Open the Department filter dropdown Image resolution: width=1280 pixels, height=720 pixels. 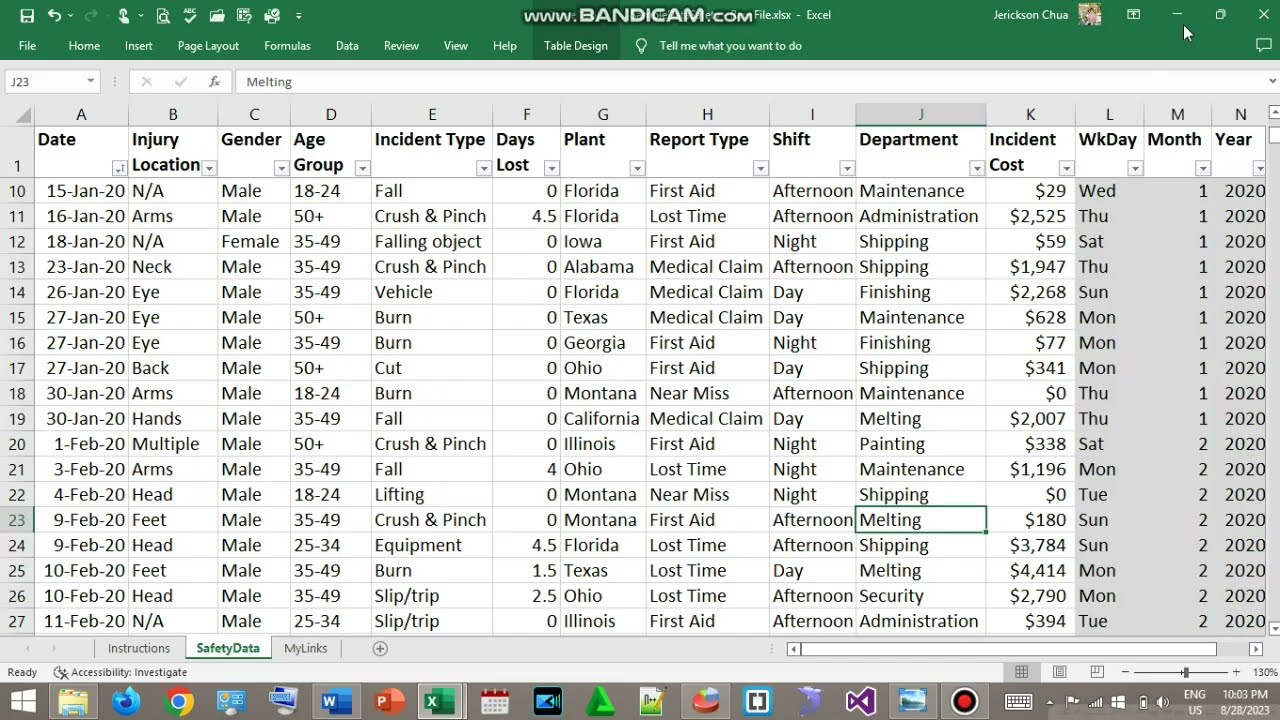976,168
